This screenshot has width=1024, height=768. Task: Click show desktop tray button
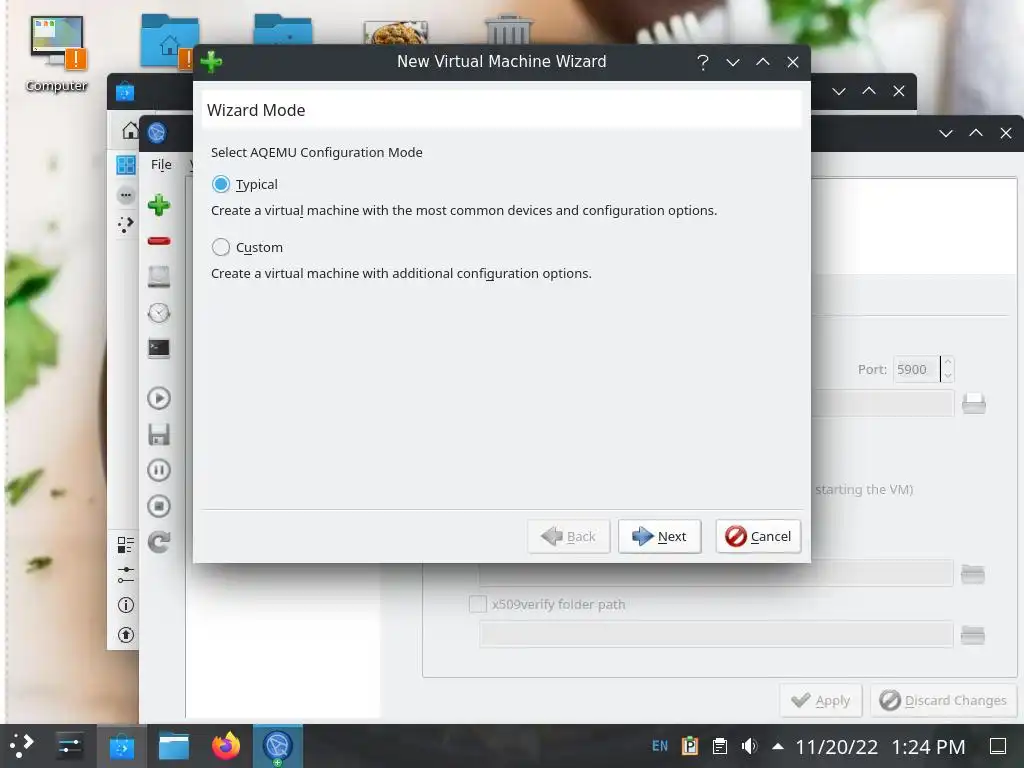(x=998, y=746)
